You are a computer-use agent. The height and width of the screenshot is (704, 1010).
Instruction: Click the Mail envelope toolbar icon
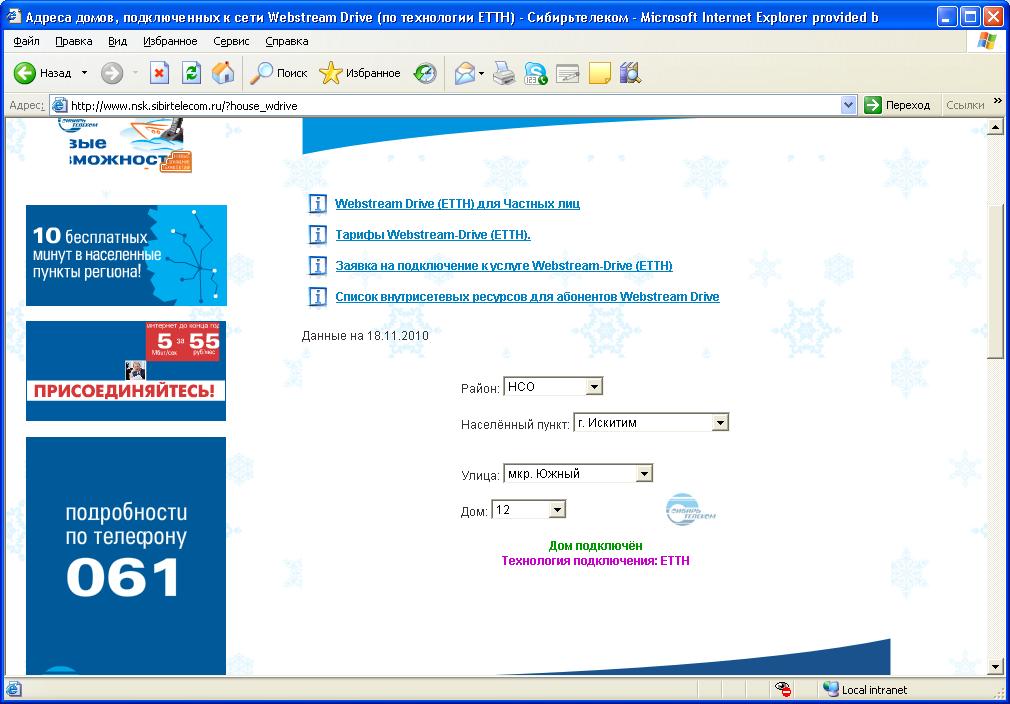[465, 73]
